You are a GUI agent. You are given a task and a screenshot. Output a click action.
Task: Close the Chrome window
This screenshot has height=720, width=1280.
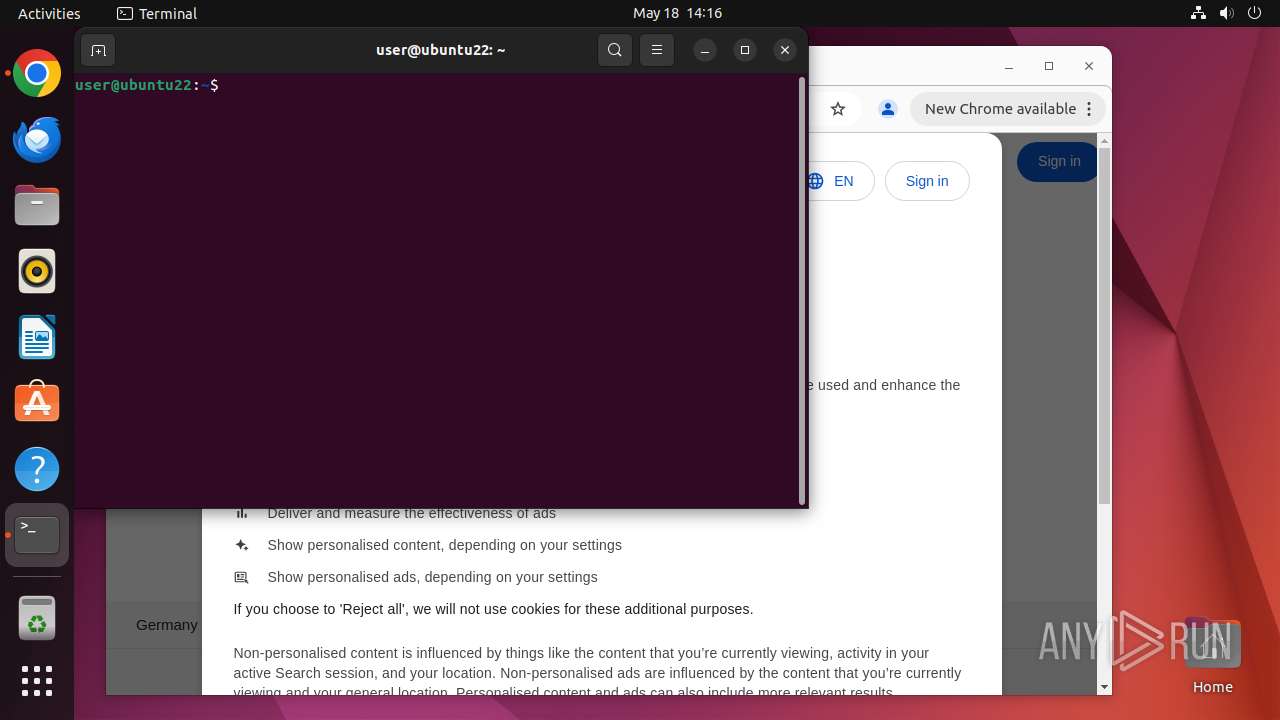(x=1089, y=66)
